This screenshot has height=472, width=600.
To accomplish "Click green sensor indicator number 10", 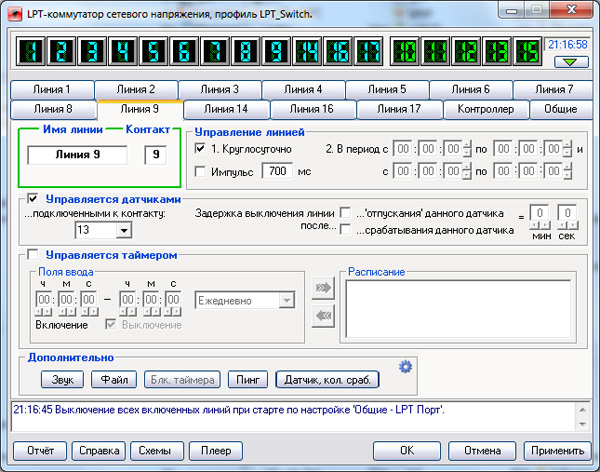I will click(x=408, y=50).
